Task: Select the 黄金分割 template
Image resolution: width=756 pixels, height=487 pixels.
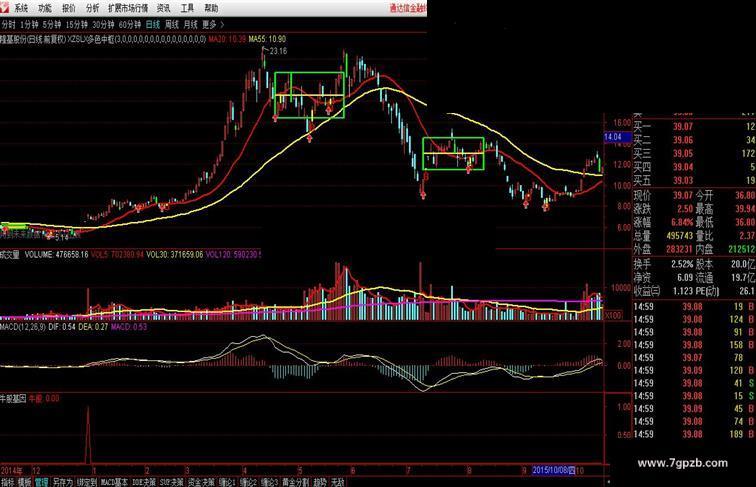Action: (x=295, y=482)
